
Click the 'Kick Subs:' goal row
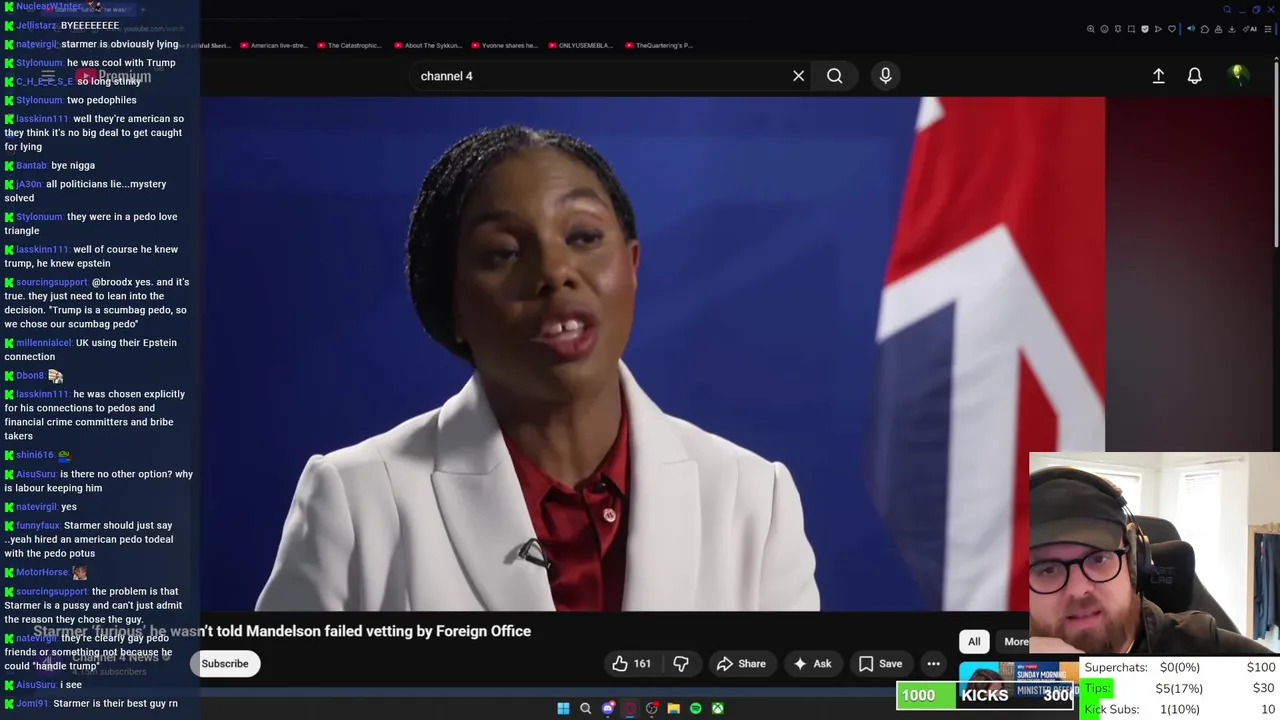(1180, 709)
